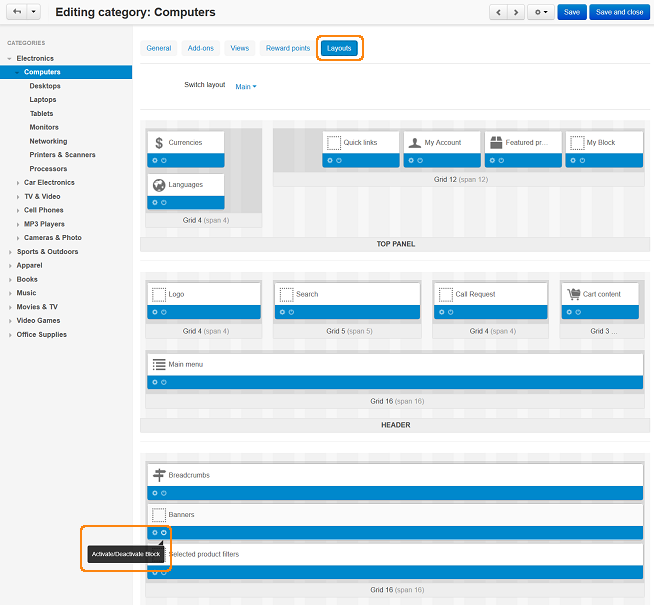The height and width of the screenshot is (605, 654).
Task: Open the gear dropdown menu in top toolbar
Action: [541, 12]
